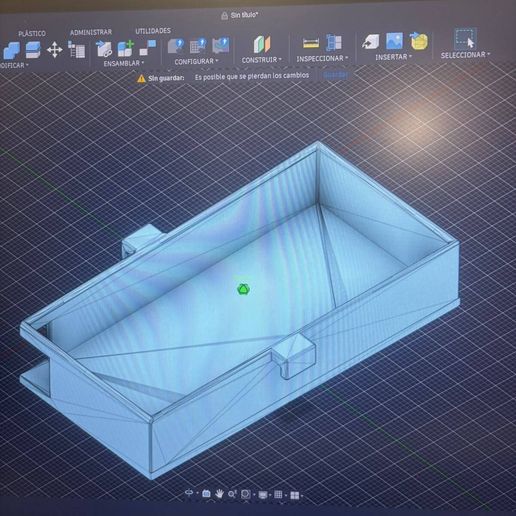
Task: Activate the Orbit tool in navigation bar
Action: pyautogui.click(x=189, y=493)
